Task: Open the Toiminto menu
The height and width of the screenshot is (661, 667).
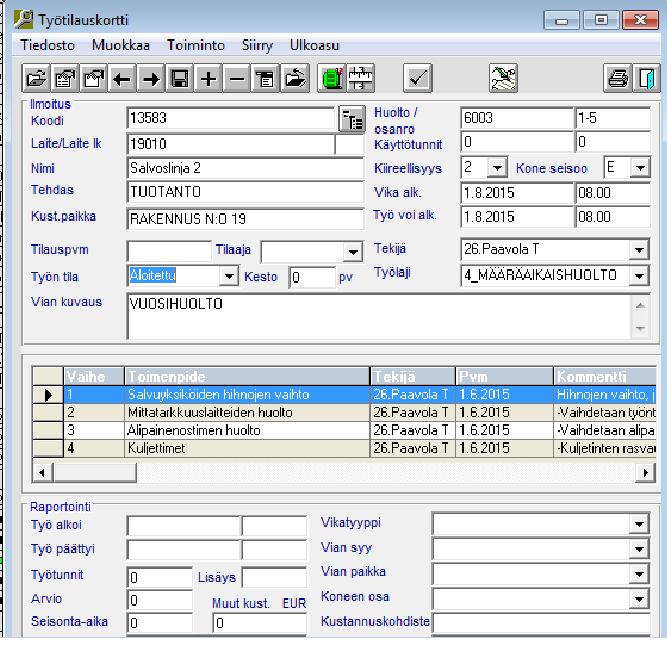Action: point(196,45)
